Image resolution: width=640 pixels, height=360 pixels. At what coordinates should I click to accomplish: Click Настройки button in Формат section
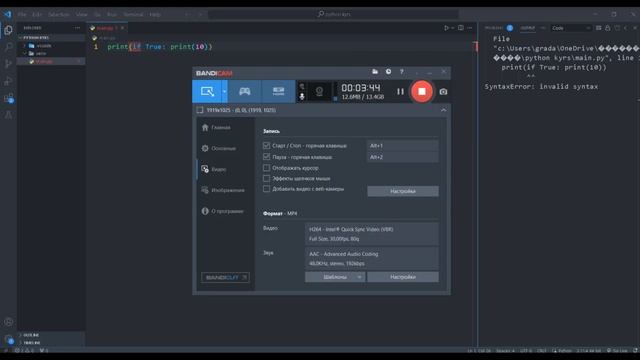(403, 277)
